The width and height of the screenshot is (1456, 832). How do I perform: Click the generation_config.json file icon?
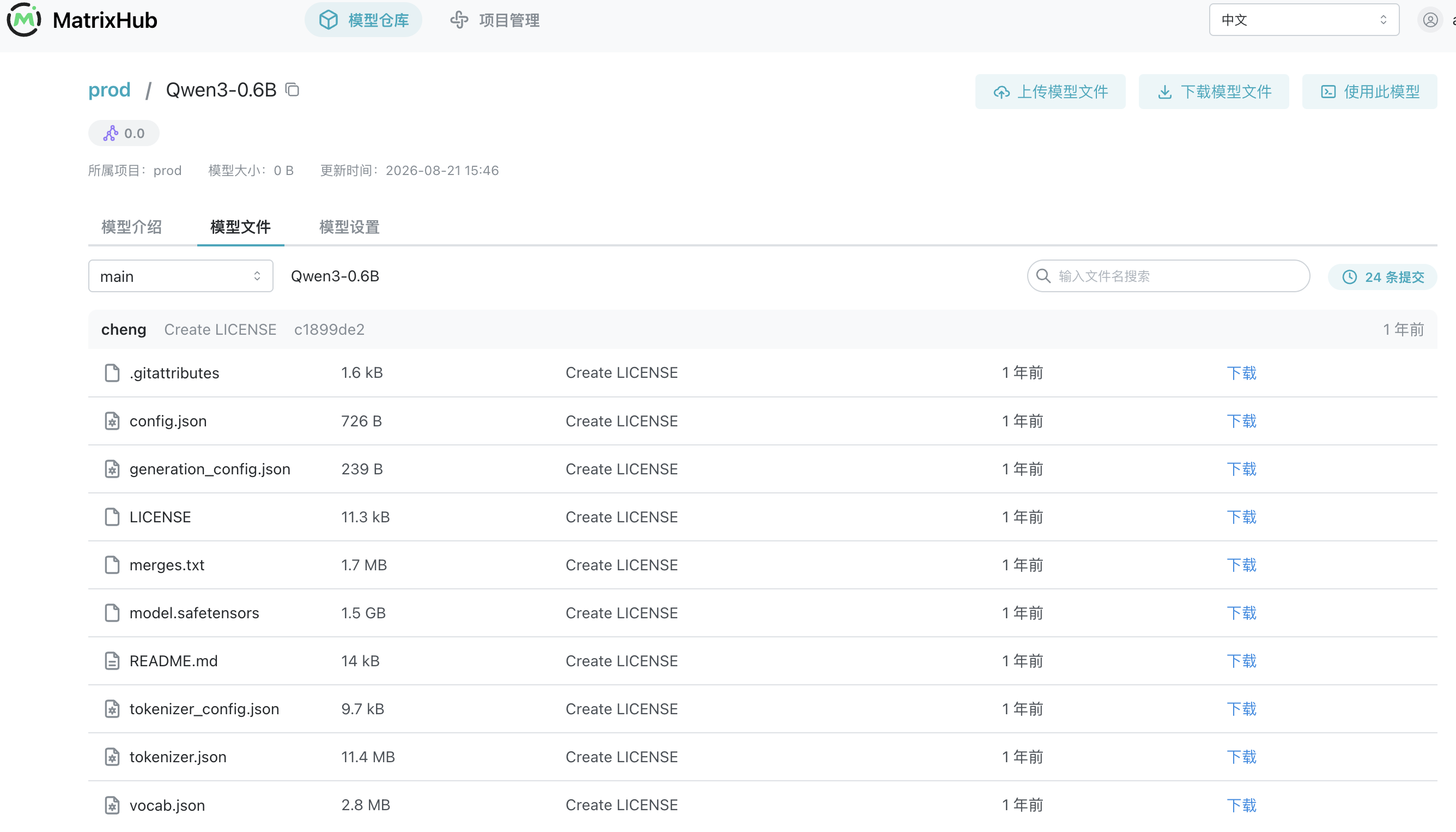tap(112, 468)
